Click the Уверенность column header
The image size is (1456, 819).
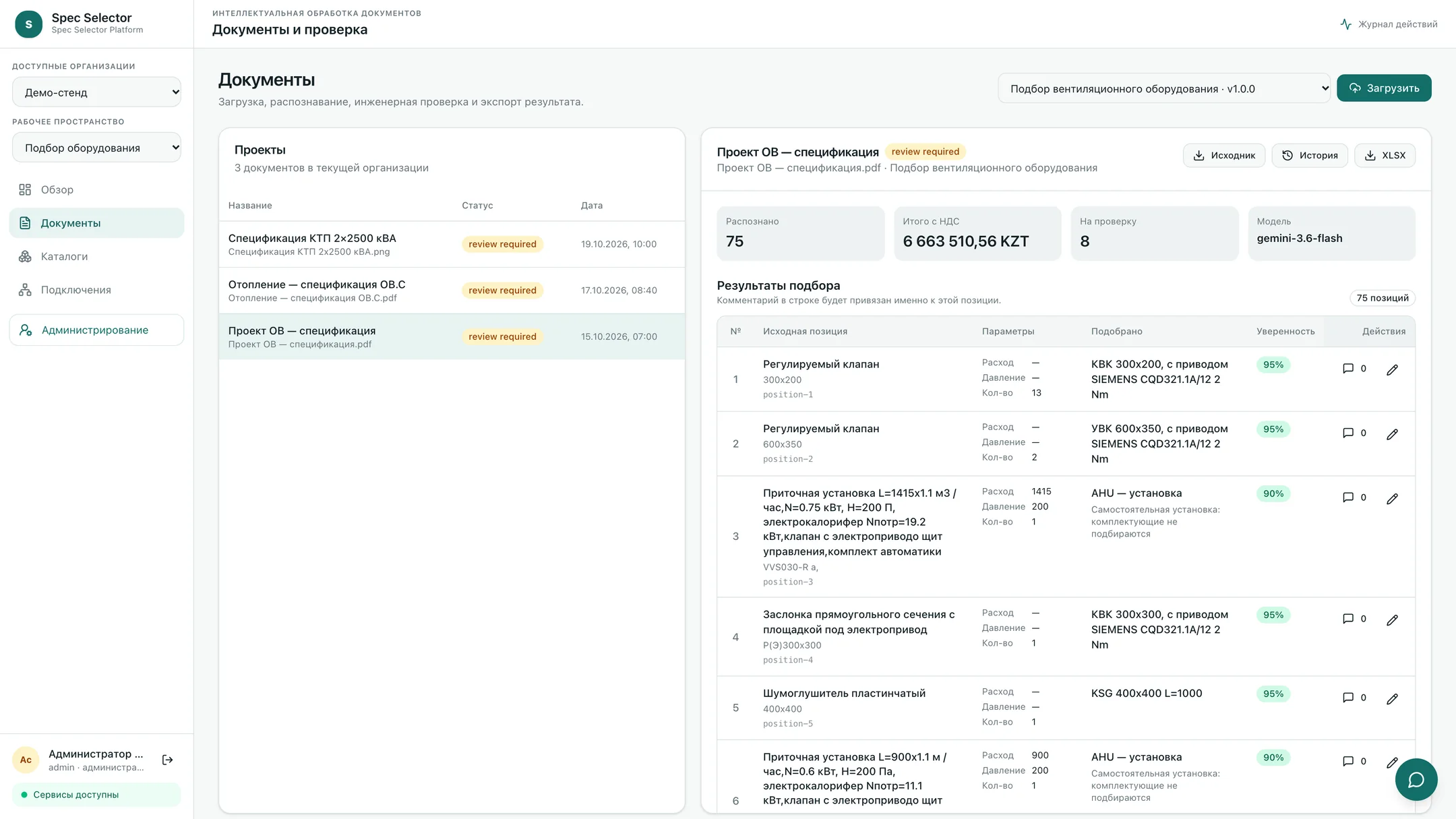pyautogui.click(x=1285, y=332)
